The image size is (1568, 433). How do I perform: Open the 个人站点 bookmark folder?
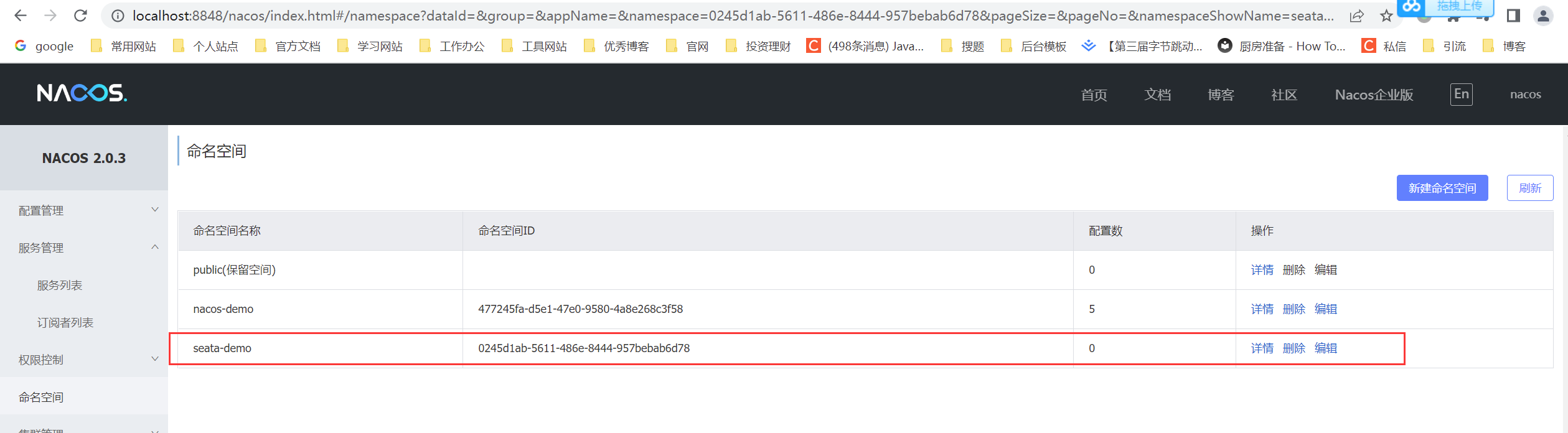[x=205, y=46]
